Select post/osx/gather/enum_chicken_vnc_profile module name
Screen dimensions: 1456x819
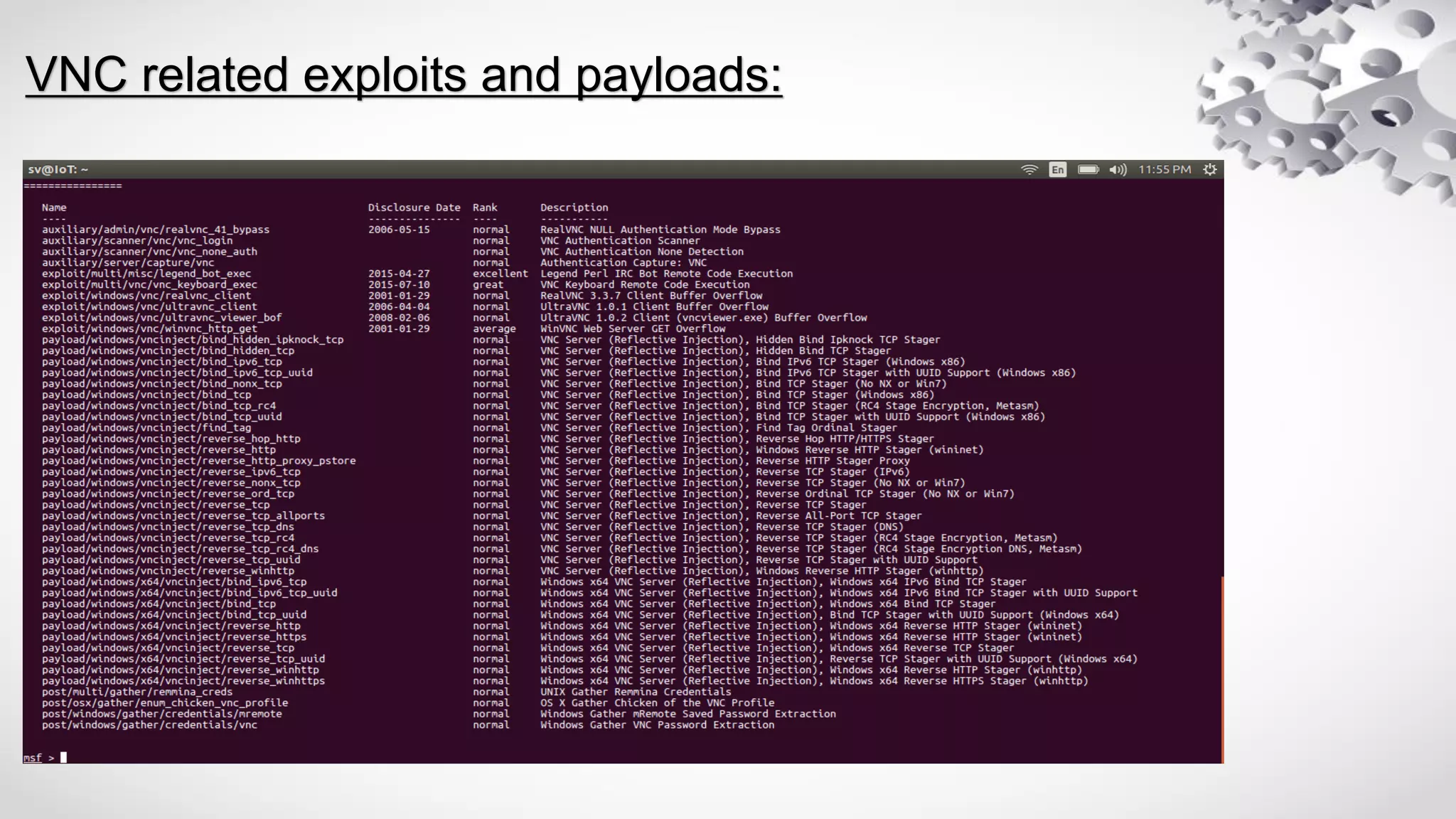click(x=165, y=703)
